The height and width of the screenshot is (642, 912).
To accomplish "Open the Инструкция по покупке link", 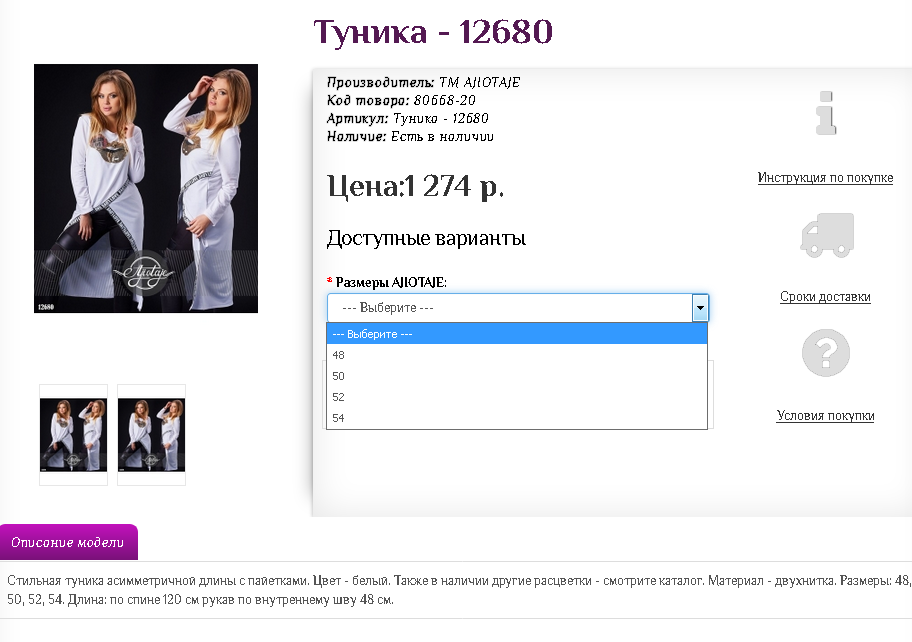I will [x=825, y=177].
